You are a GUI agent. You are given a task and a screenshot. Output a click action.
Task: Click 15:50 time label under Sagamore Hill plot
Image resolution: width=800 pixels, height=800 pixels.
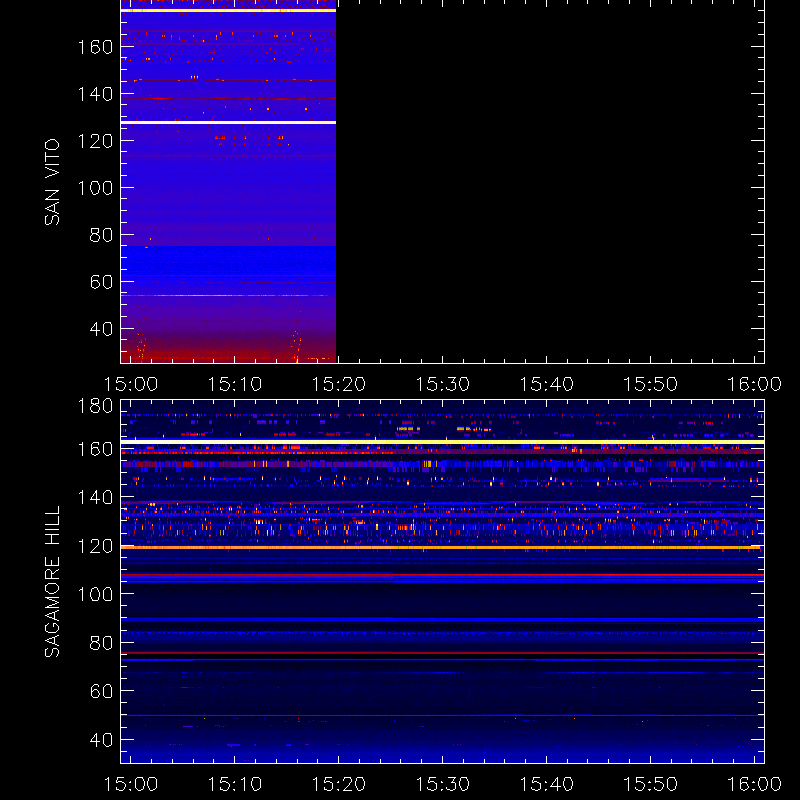[651, 784]
